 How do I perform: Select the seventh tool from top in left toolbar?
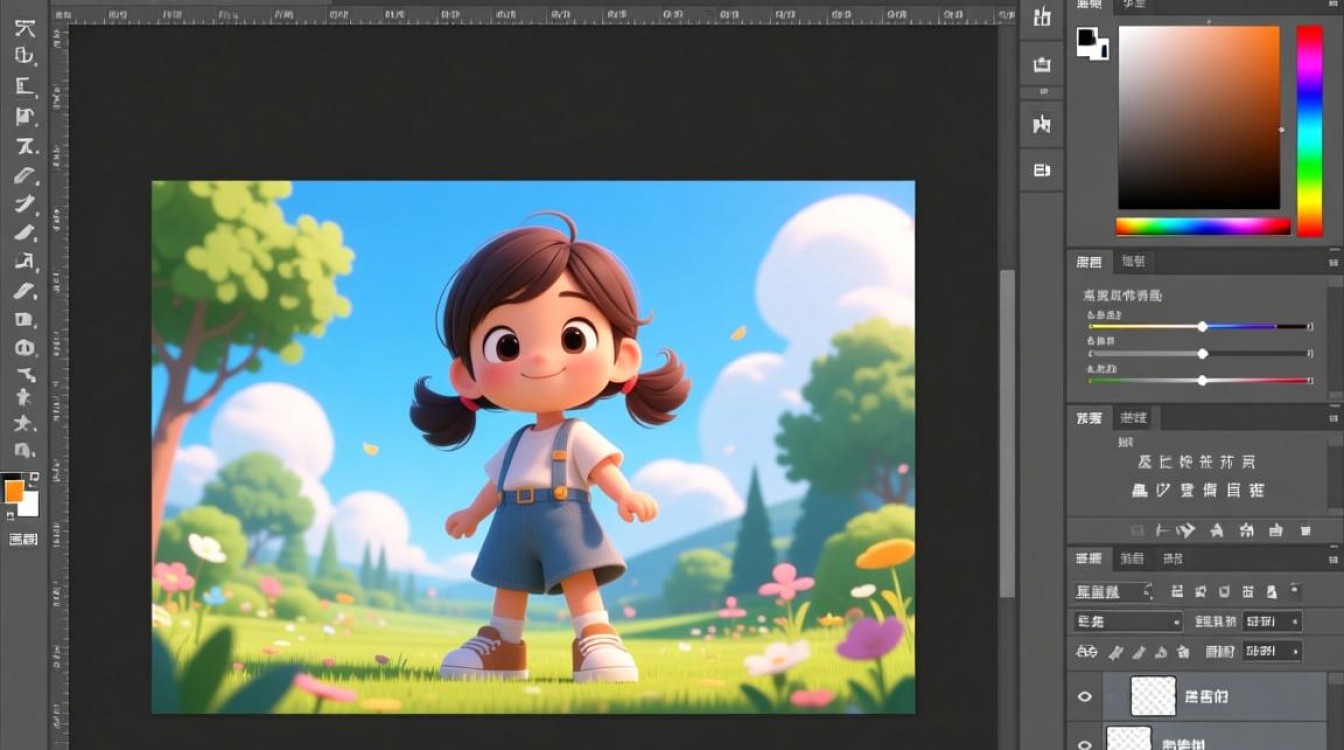click(x=25, y=205)
